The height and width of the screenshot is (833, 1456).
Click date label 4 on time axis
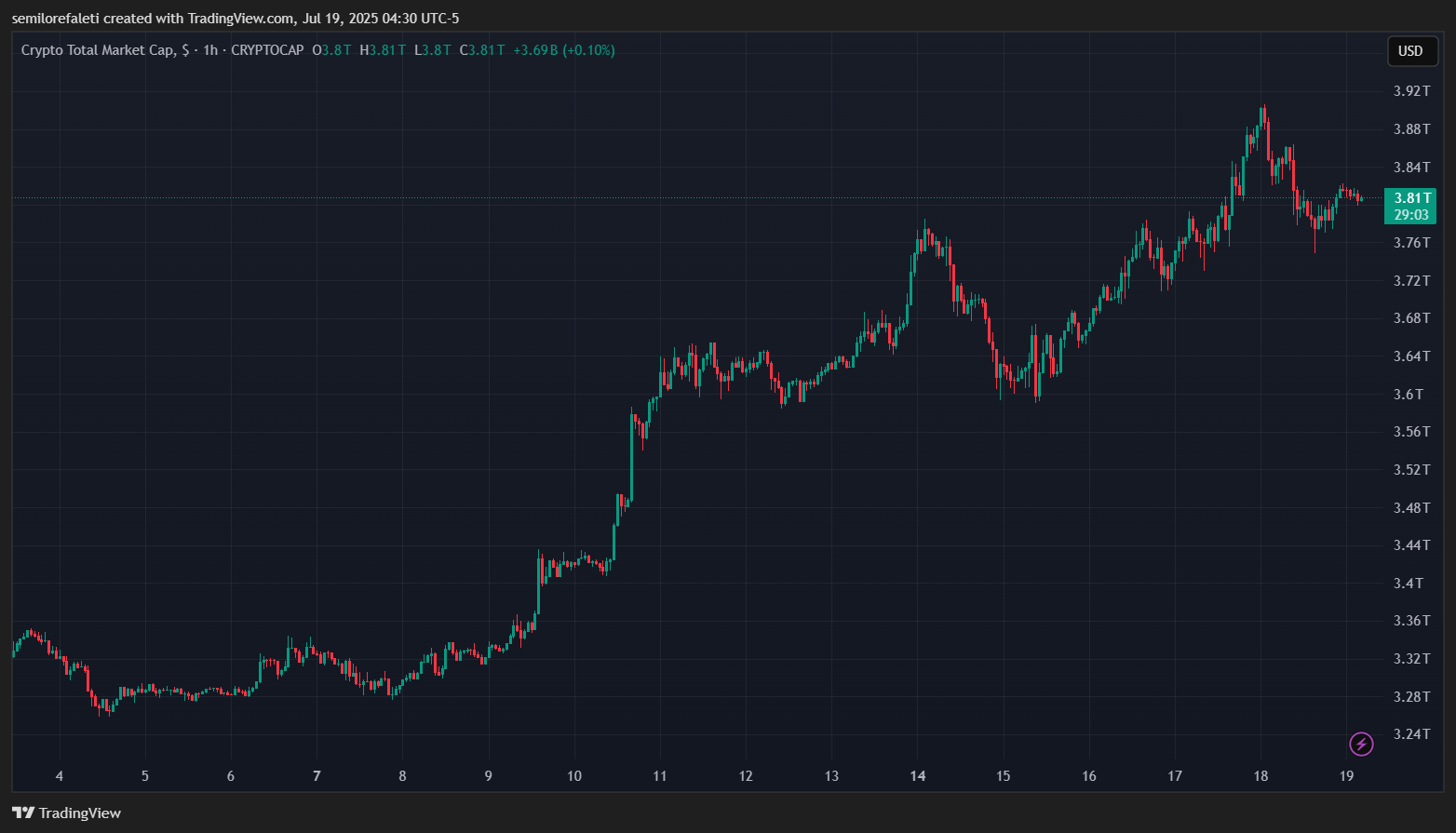[60, 776]
